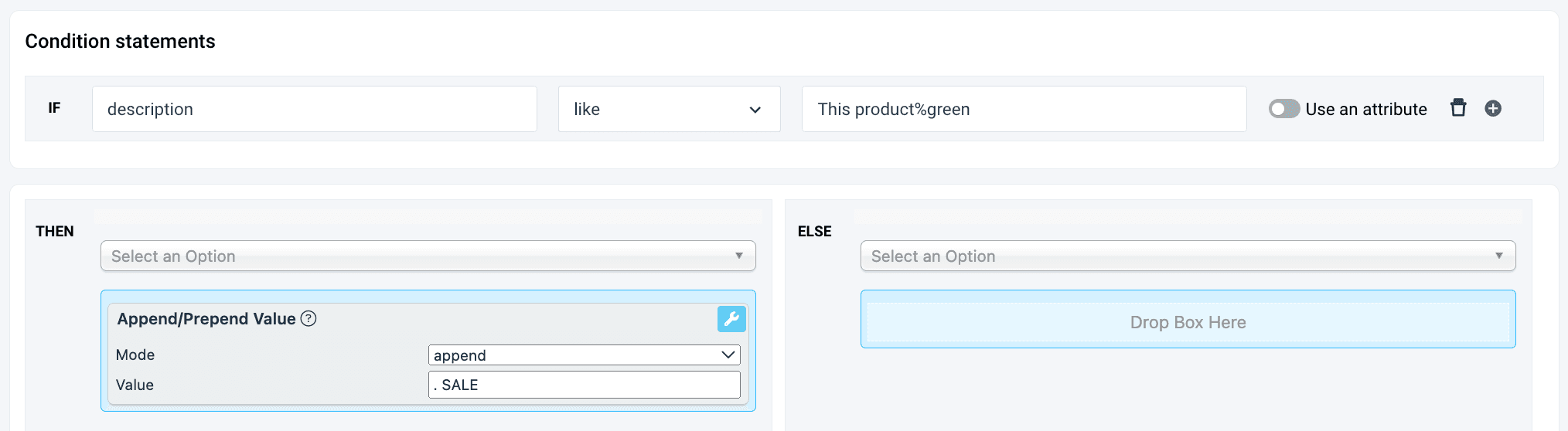Open the 'like' operator dropdown

[x=669, y=109]
